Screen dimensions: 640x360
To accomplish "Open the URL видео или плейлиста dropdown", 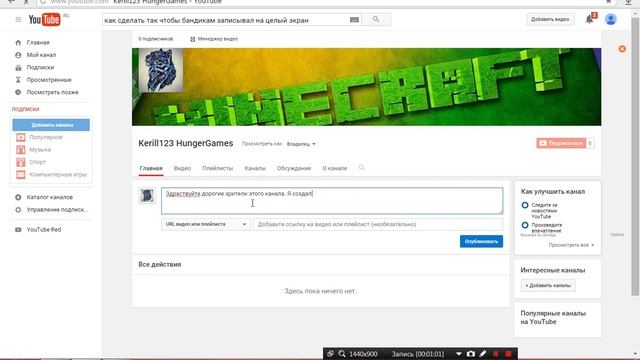I will pyautogui.click(x=206, y=224).
